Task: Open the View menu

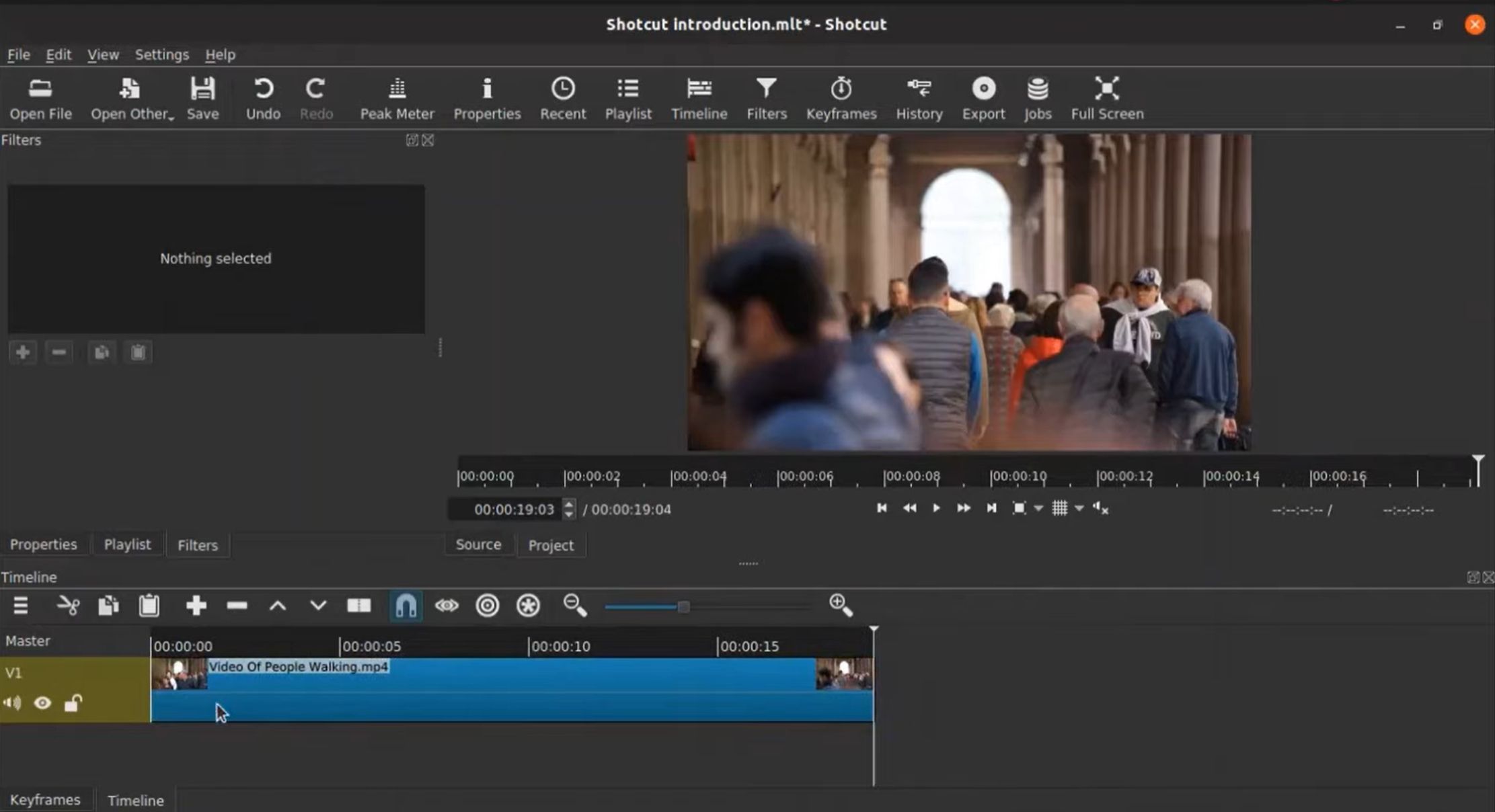Action: pos(103,53)
